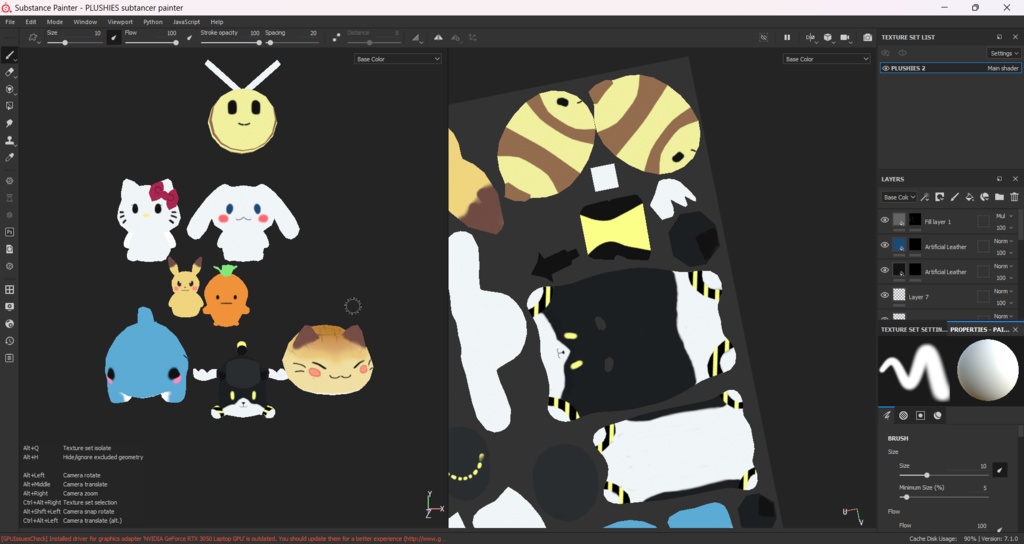This screenshot has width=1024, height=544.
Task: Toggle size pen pressure icon next to Size slider
Action: pos(114,38)
